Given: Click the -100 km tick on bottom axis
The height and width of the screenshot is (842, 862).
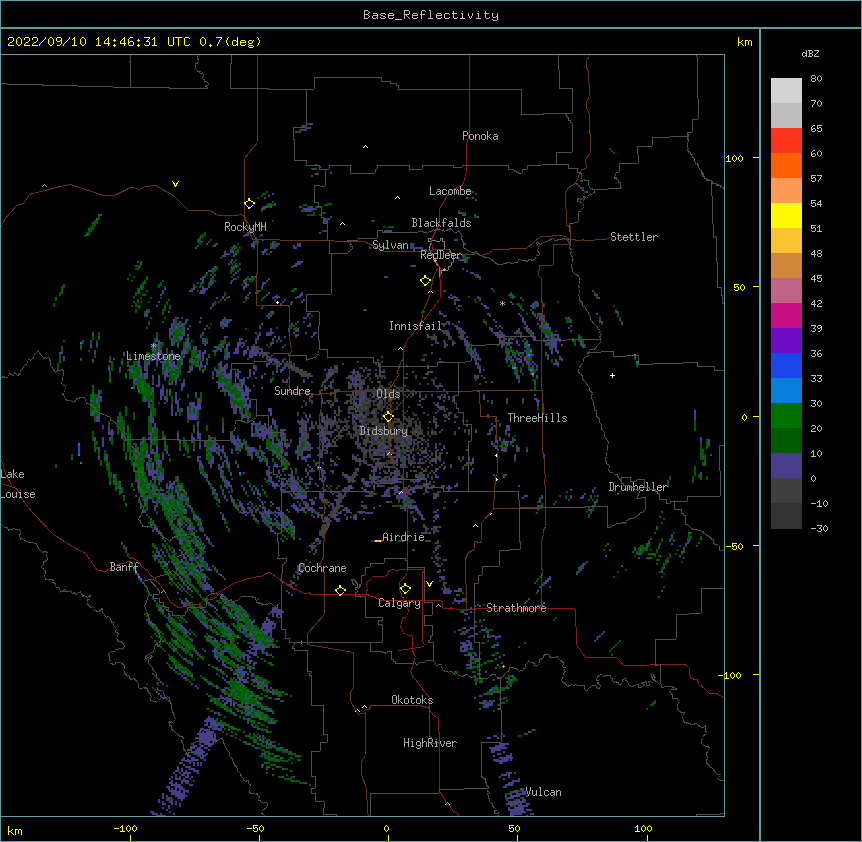Looking at the screenshot, I should click(x=125, y=828).
